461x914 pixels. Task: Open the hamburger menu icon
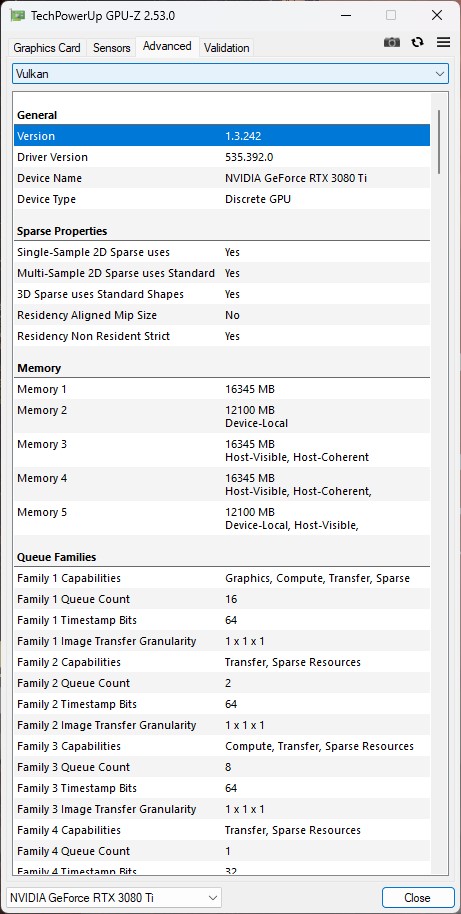[x=444, y=42]
